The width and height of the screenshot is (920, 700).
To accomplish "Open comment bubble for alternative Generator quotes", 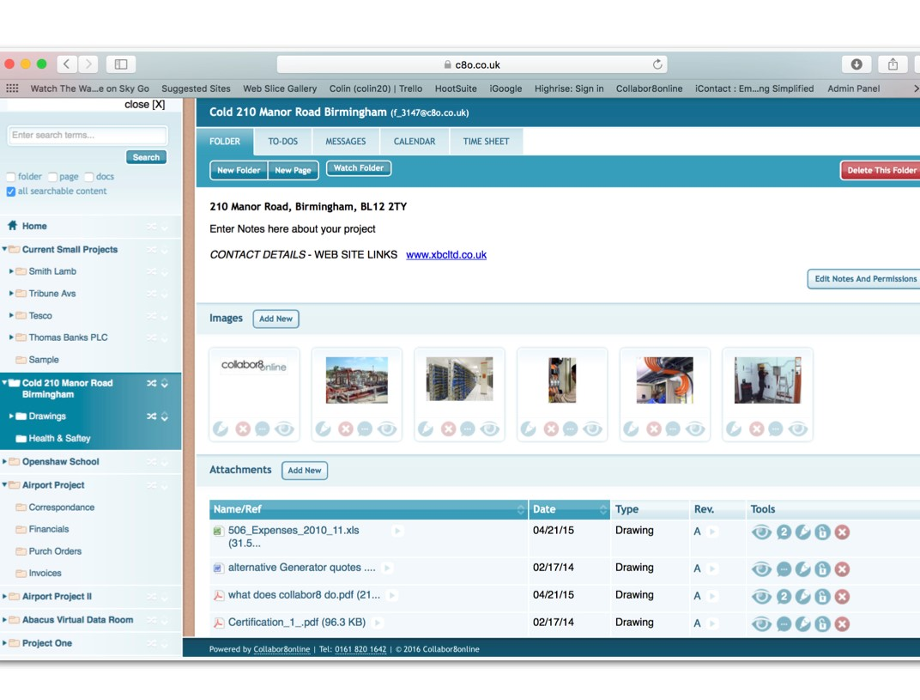I will click(783, 569).
